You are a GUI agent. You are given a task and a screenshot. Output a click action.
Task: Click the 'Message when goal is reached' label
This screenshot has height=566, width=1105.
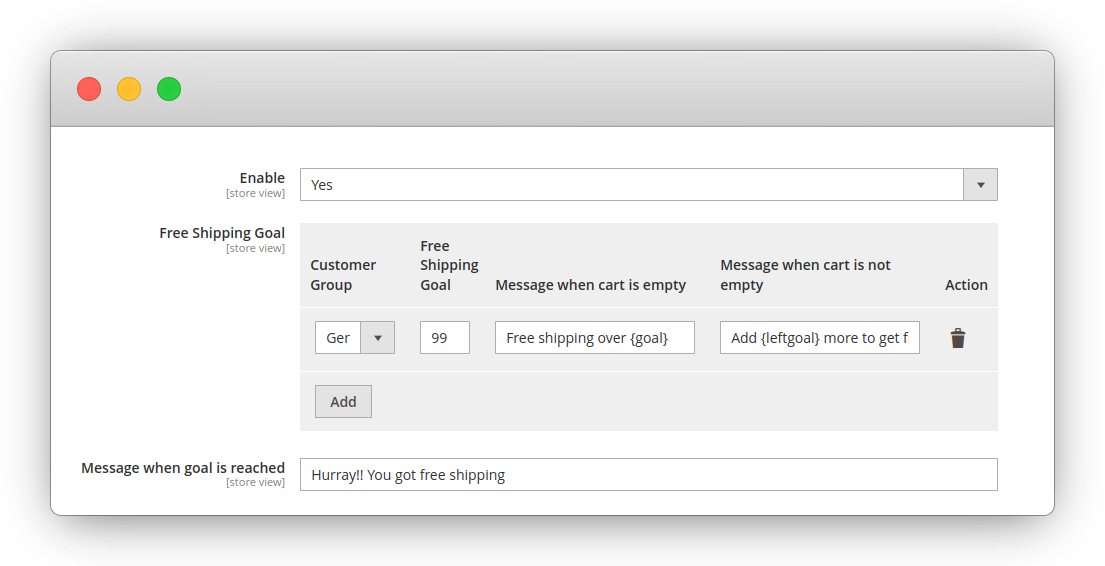tap(183, 467)
